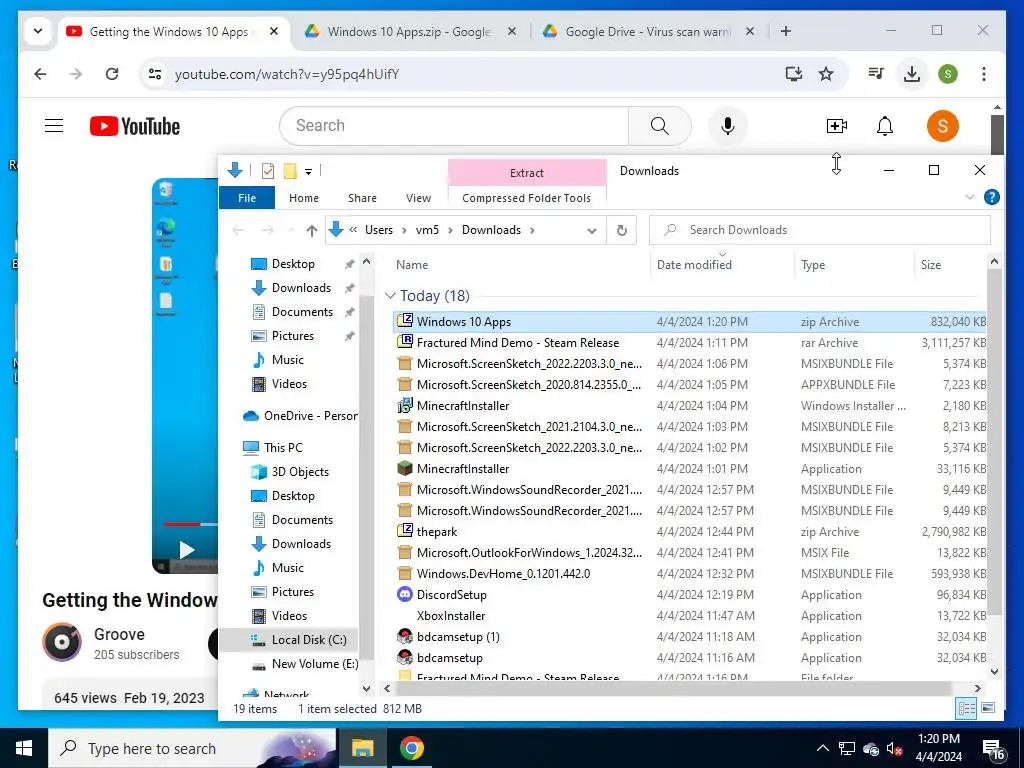Click Users in the breadcrumb path
Viewport: 1024px width, 768px height.
[x=379, y=230]
